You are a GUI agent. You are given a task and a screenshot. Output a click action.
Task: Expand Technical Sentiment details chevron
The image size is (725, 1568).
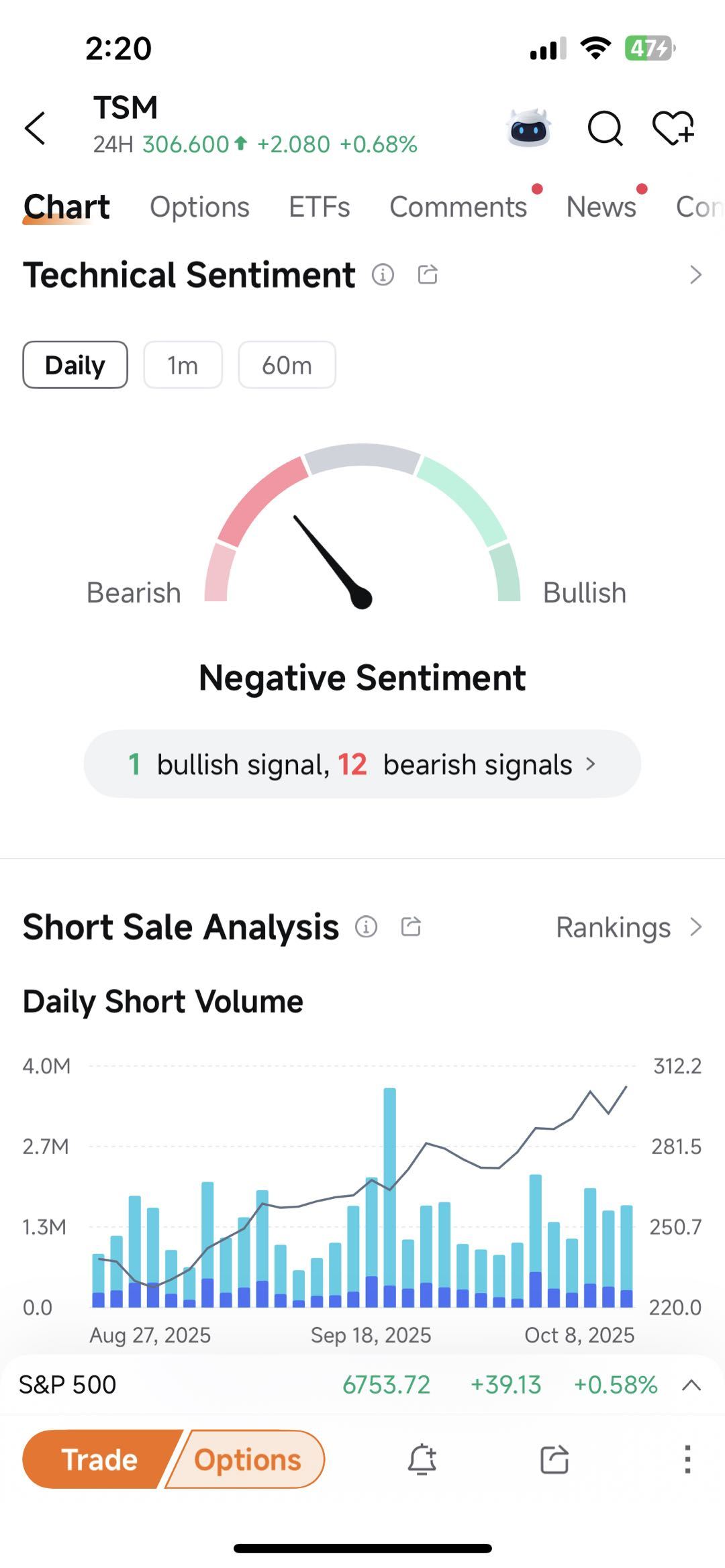[695, 274]
